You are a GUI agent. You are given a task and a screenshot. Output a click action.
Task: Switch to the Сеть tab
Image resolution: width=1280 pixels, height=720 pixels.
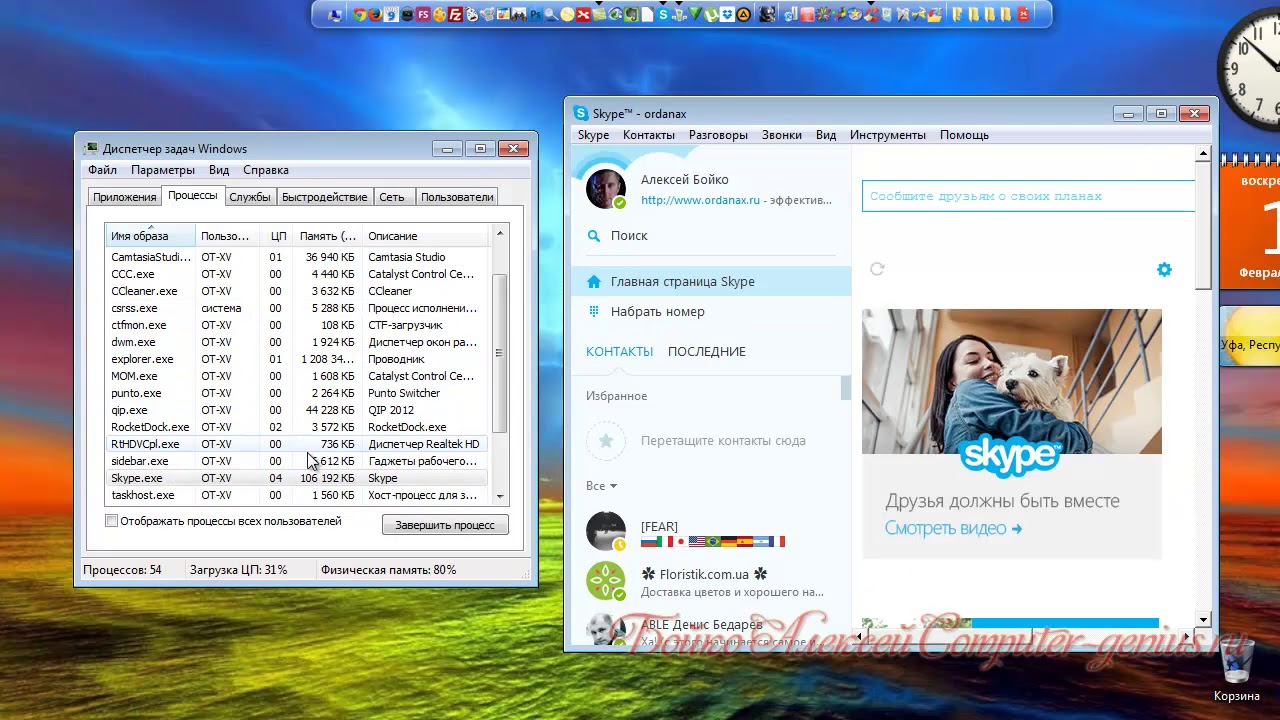tap(392, 197)
